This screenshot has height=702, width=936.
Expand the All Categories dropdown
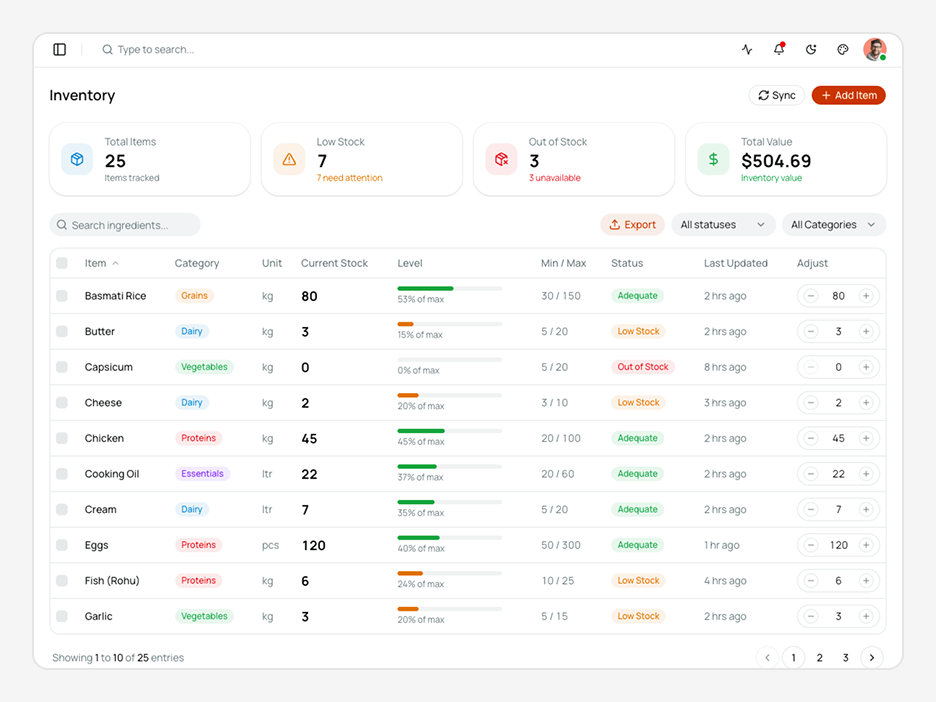coord(833,225)
